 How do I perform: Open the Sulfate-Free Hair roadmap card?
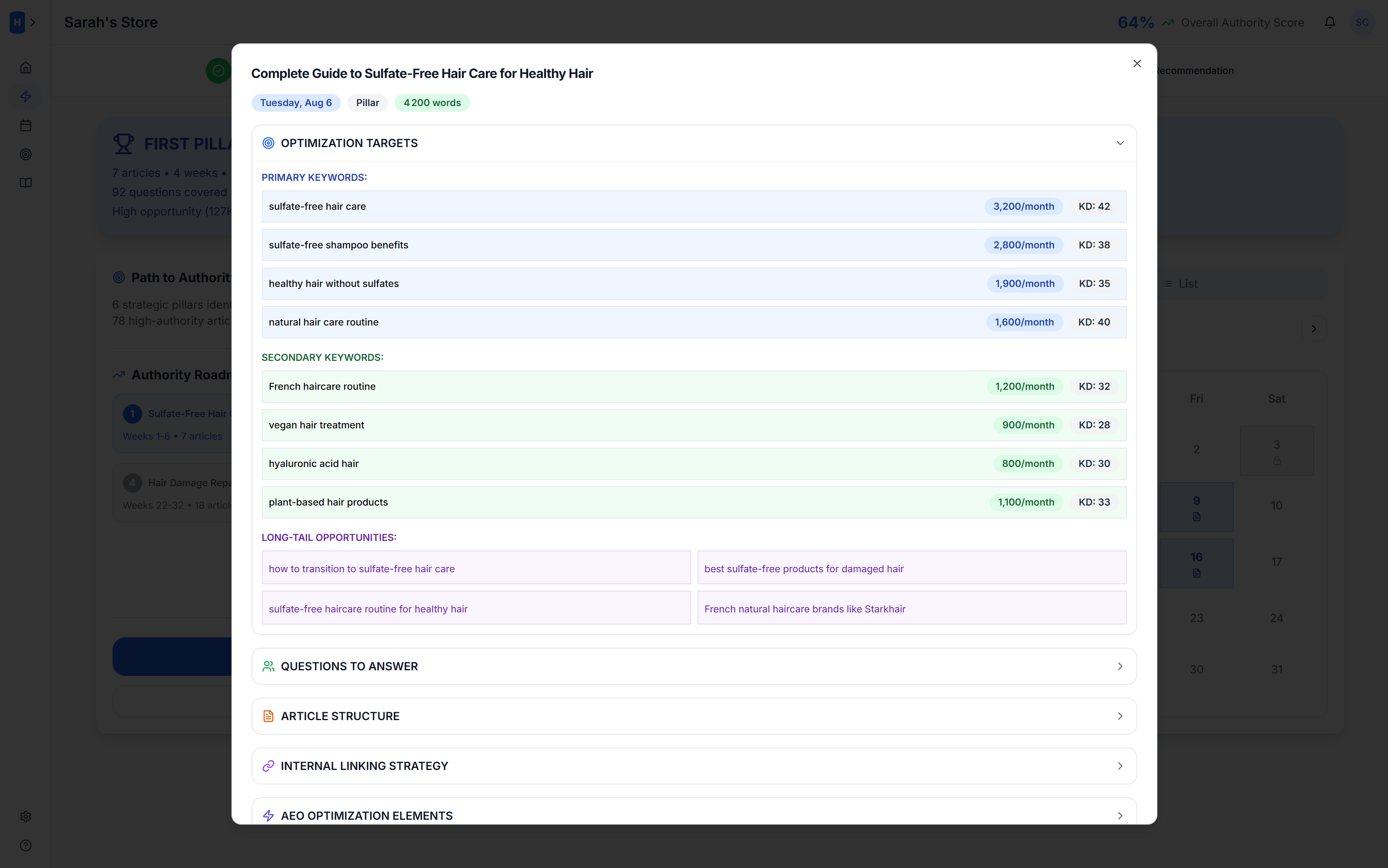coord(172,424)
